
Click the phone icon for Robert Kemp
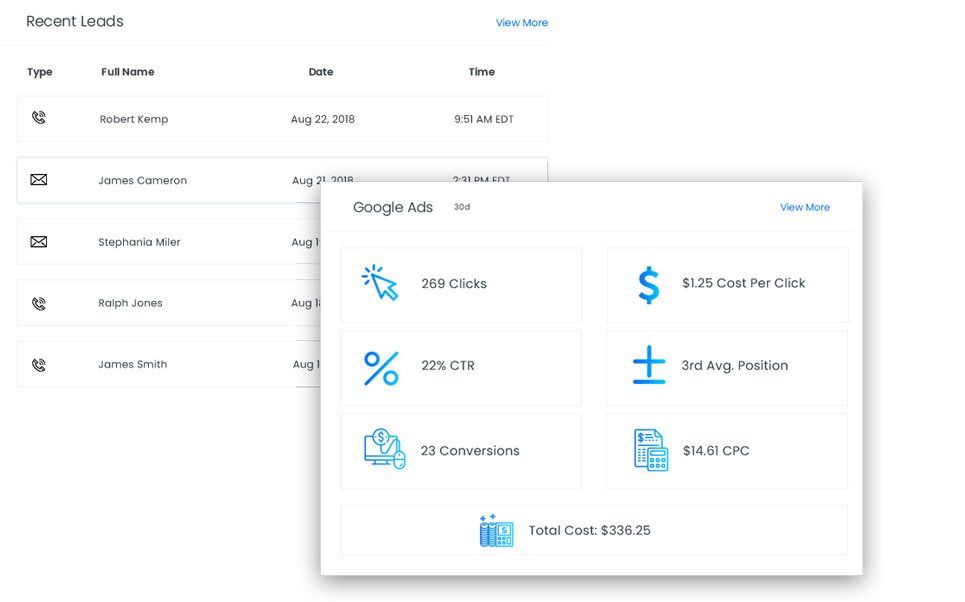pos(39,118)
